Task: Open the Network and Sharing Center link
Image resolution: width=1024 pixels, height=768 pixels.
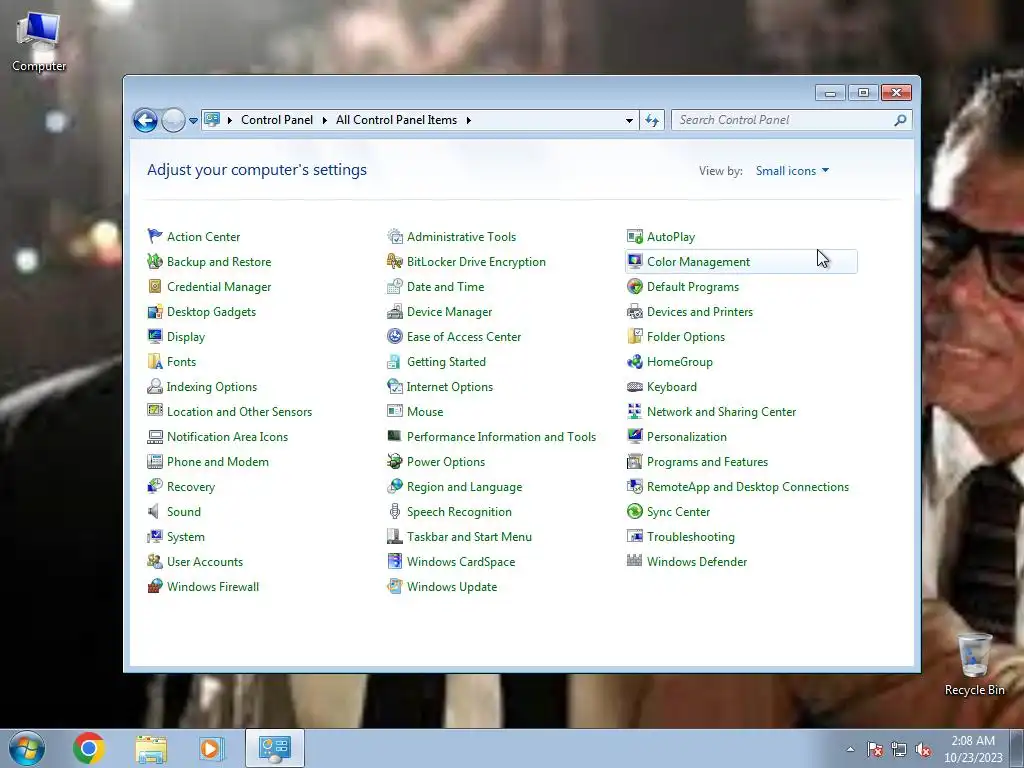Action: point(722,412)
